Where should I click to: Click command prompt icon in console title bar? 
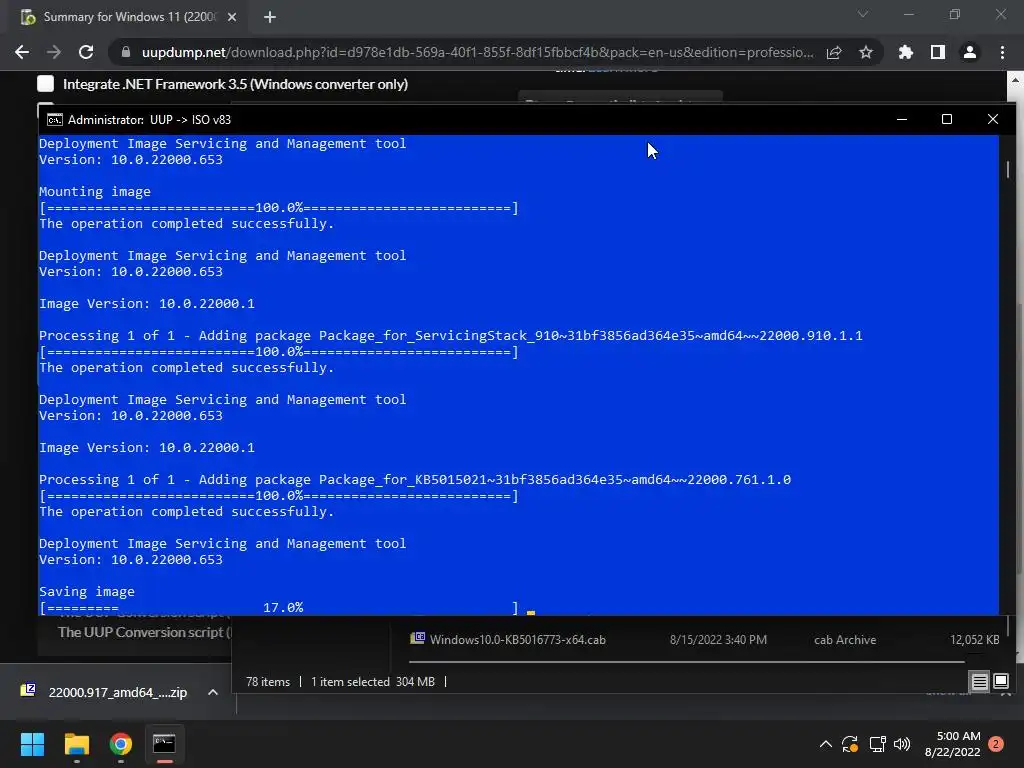pos(55,120)
